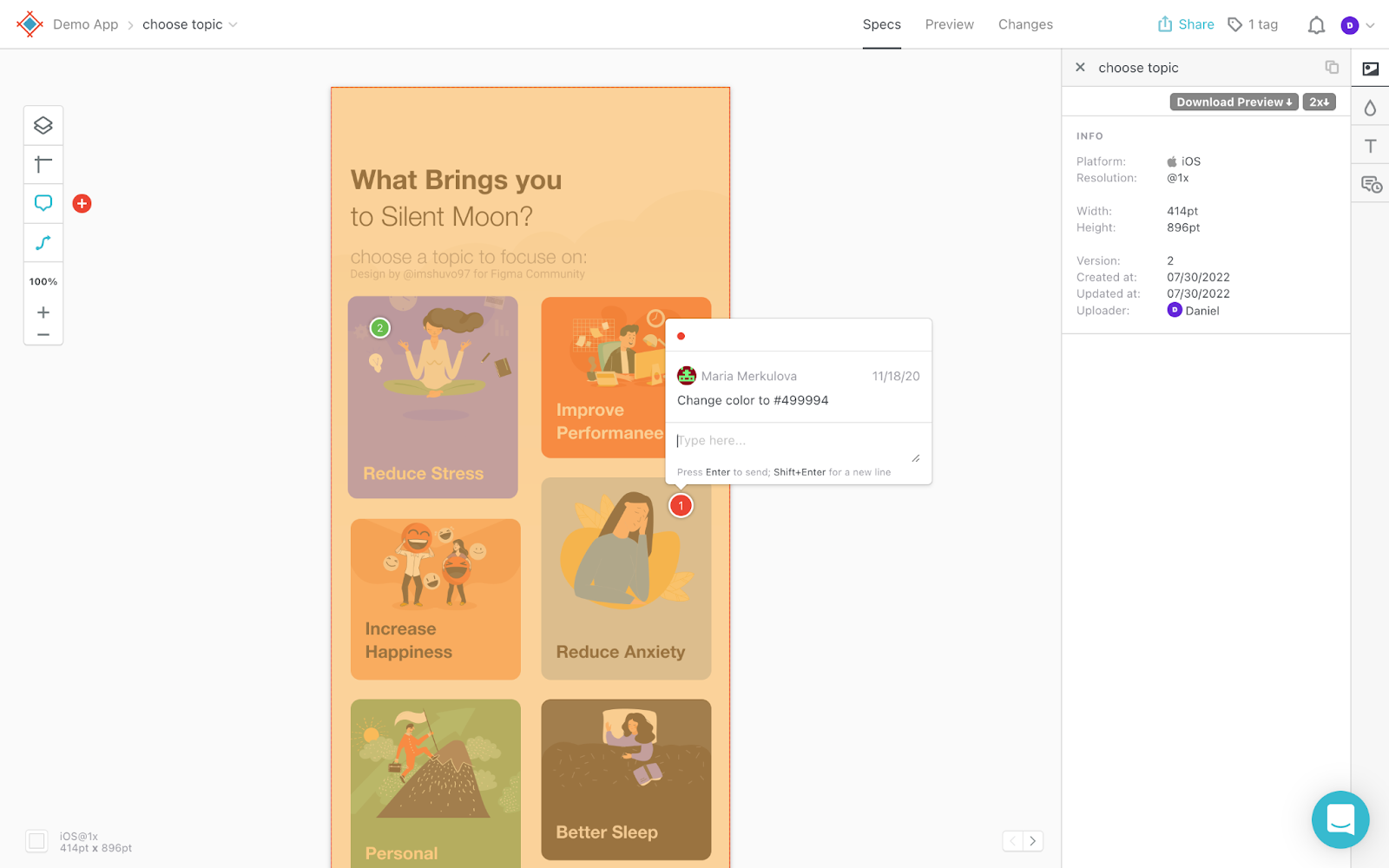Click the @1x resolution value

[1178, 178]
